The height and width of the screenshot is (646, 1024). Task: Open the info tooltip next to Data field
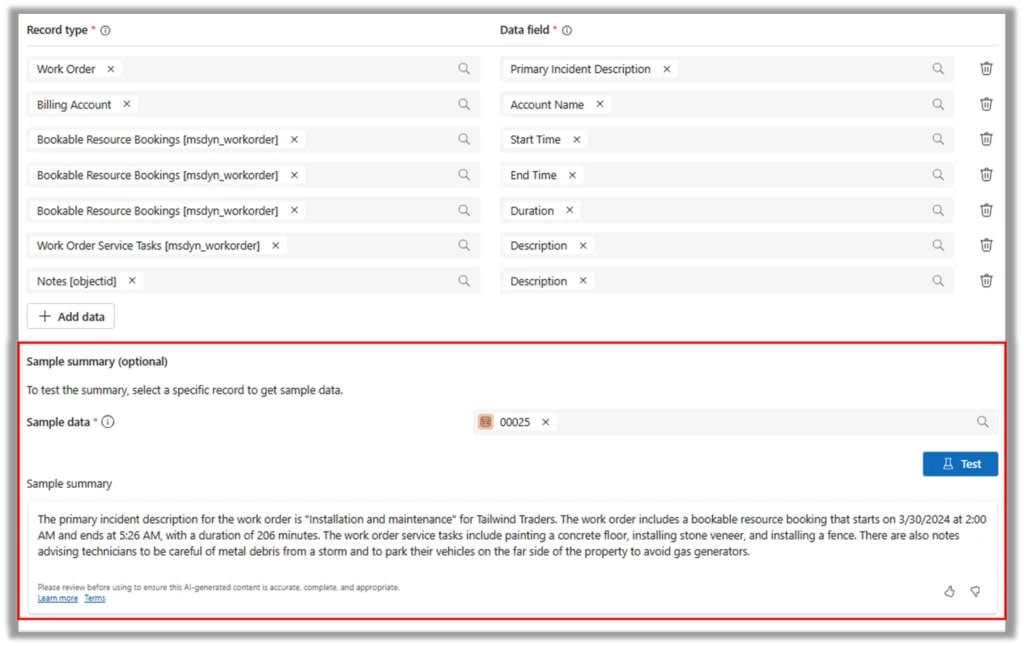coord(566,30)
